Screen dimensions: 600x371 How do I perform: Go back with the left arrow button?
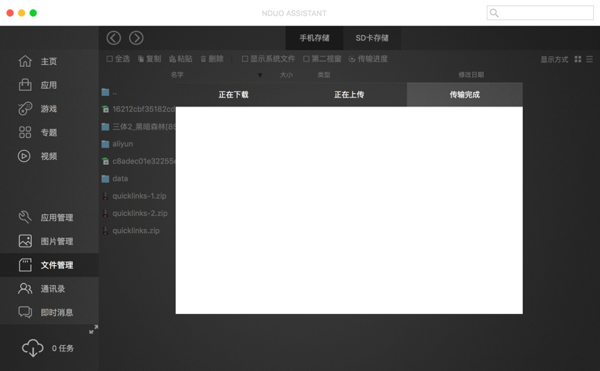click(x=114, y=38)
